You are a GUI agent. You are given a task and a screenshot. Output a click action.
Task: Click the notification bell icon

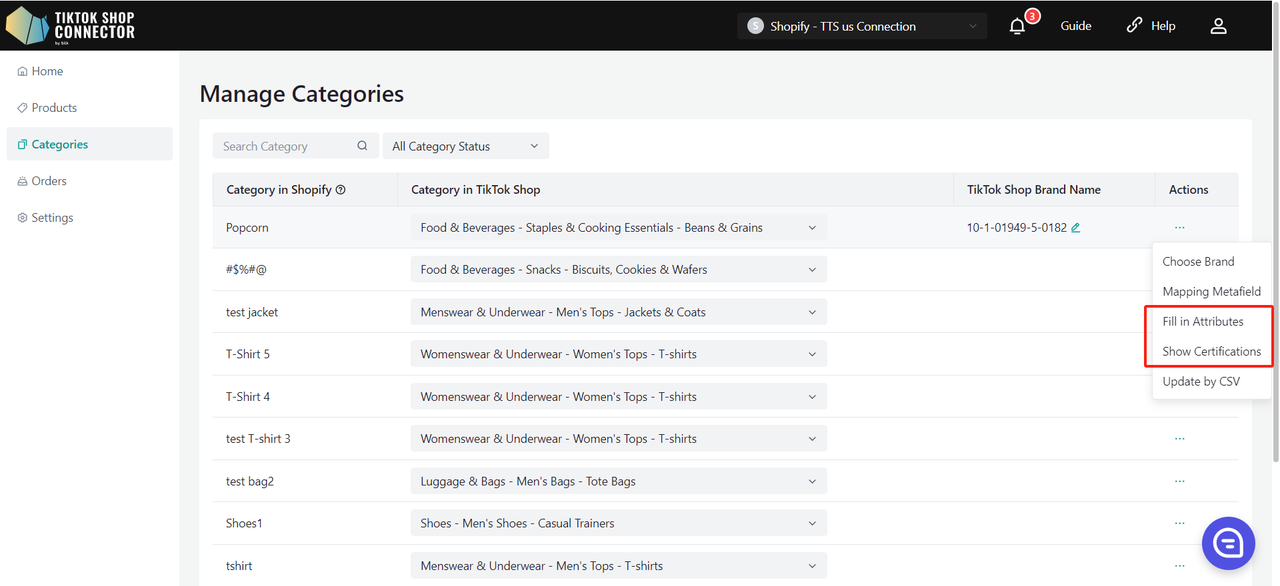tap(1018, 27)
